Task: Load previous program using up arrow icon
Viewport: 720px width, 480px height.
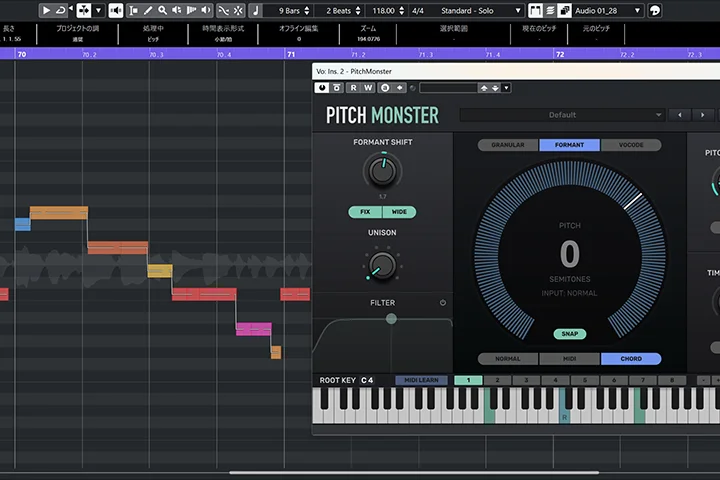Action: tap(484, 88)
